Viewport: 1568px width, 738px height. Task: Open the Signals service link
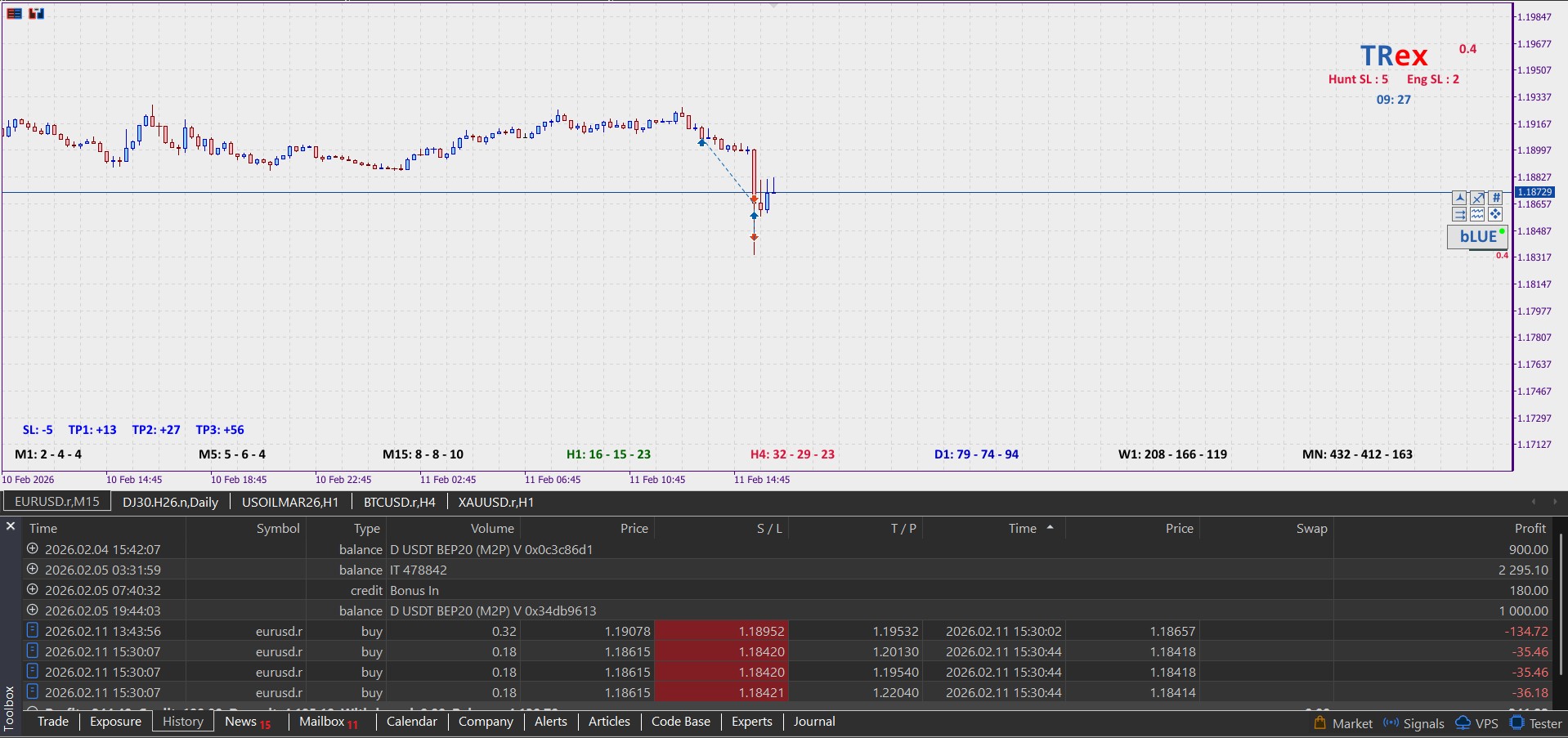click(x=1413, y=723)
